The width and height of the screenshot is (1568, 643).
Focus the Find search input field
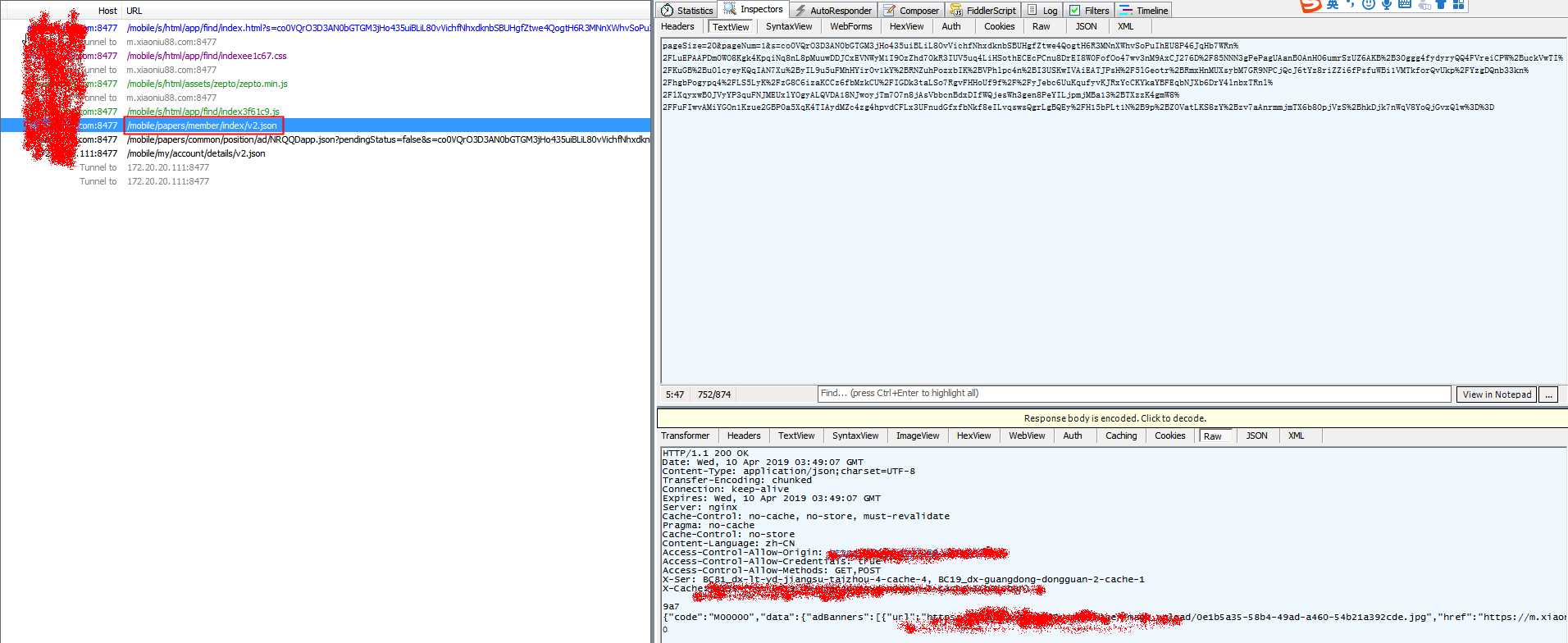pyautogui.click(x=1134, y=394)
